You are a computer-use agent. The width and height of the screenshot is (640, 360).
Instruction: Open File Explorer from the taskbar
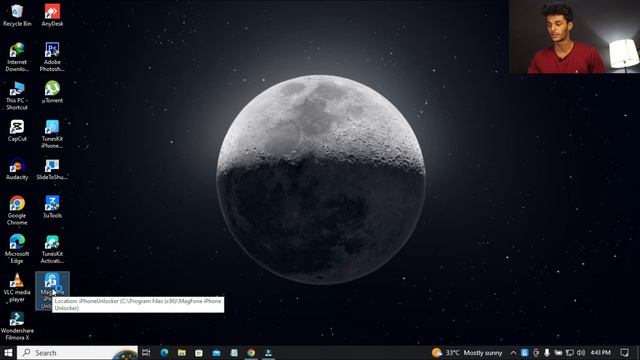tap(182, 353)
